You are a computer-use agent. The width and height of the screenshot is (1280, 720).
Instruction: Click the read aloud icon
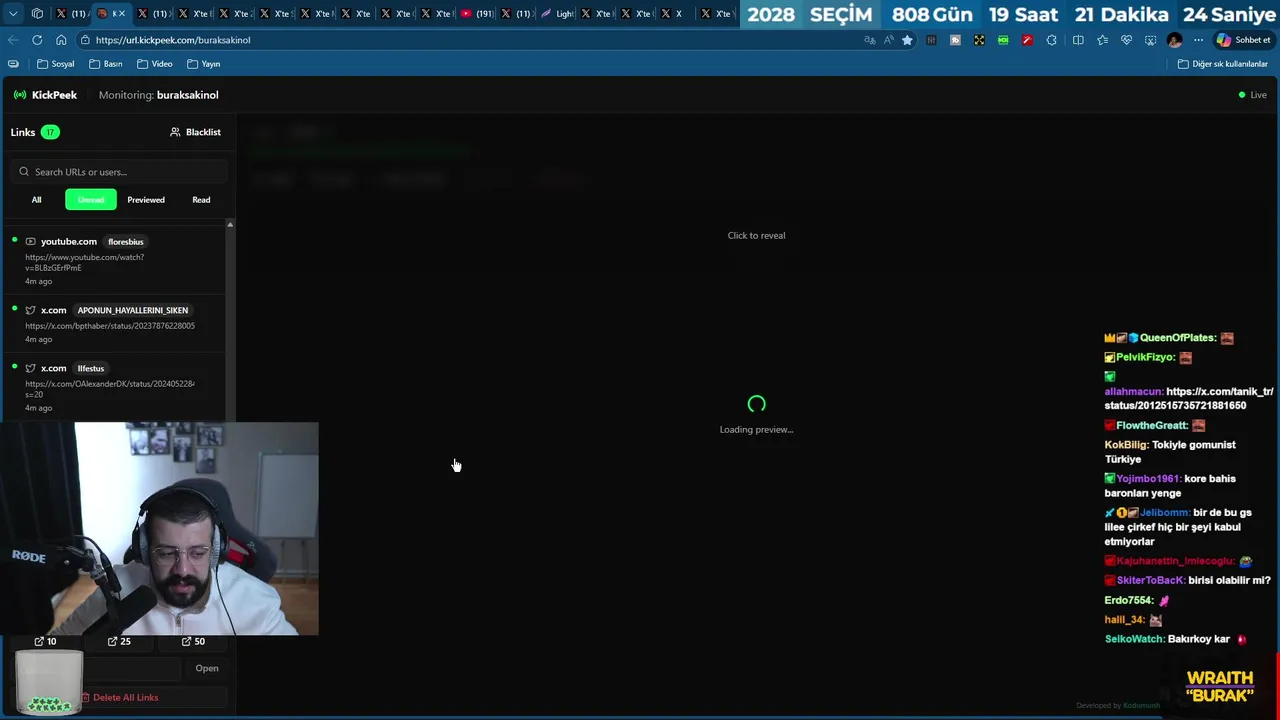[x=888, y=40]
